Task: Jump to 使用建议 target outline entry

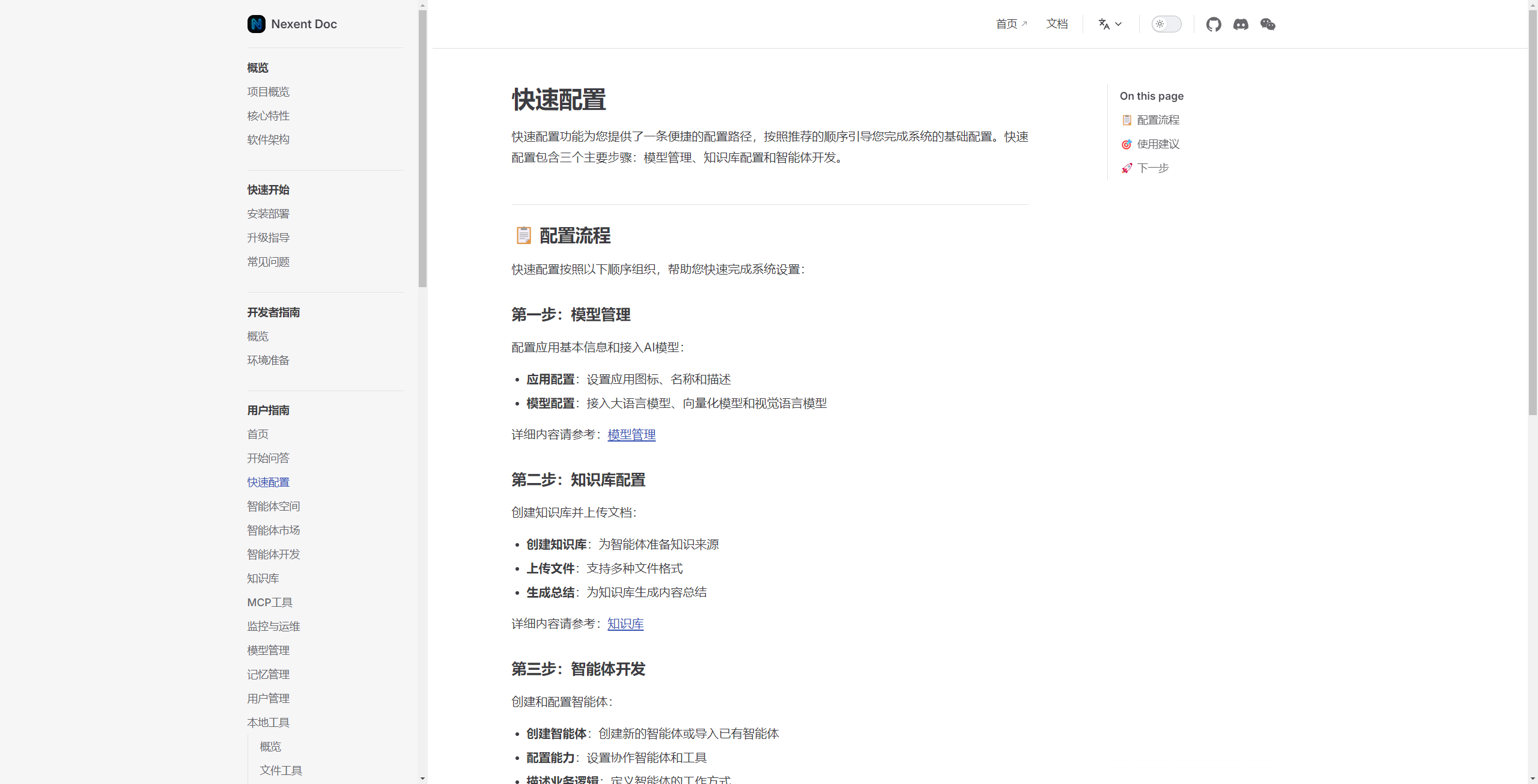Action: [x=1158, y=144]
